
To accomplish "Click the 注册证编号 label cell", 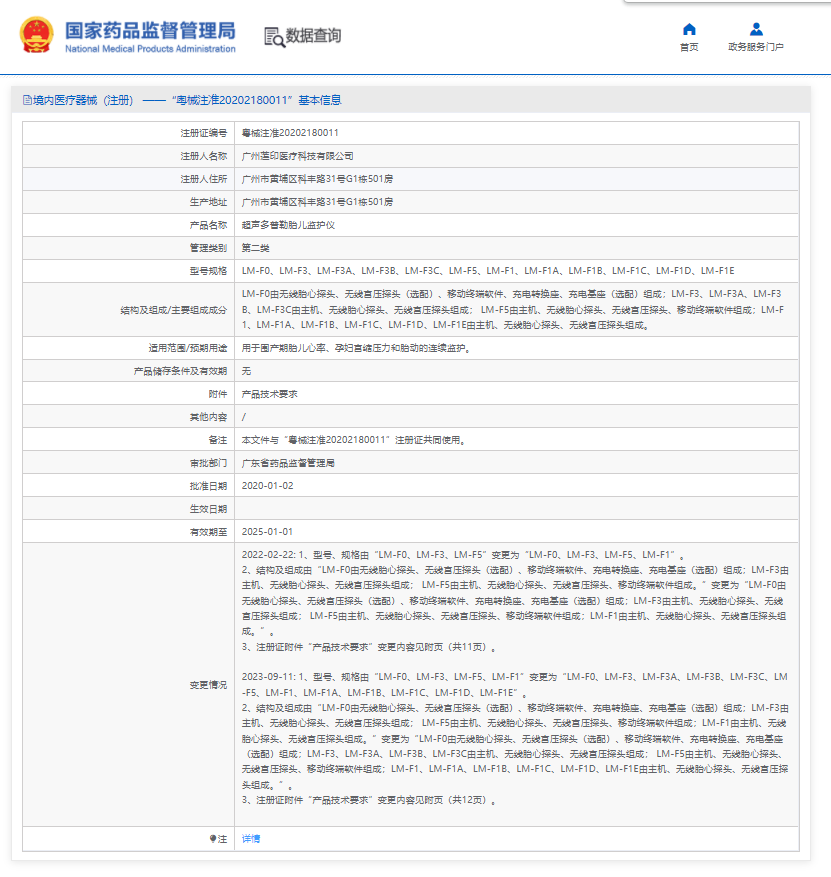I will click(129, 133).
